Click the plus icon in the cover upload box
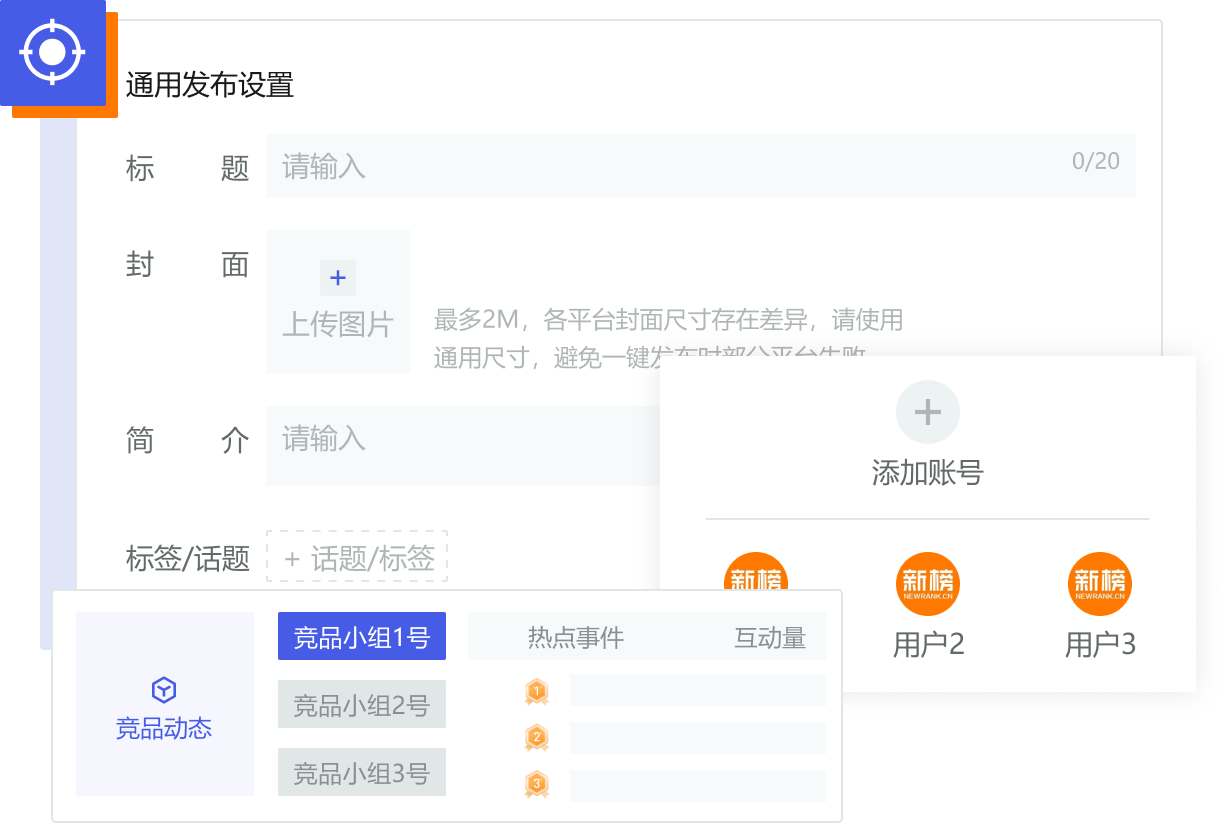 338,278
